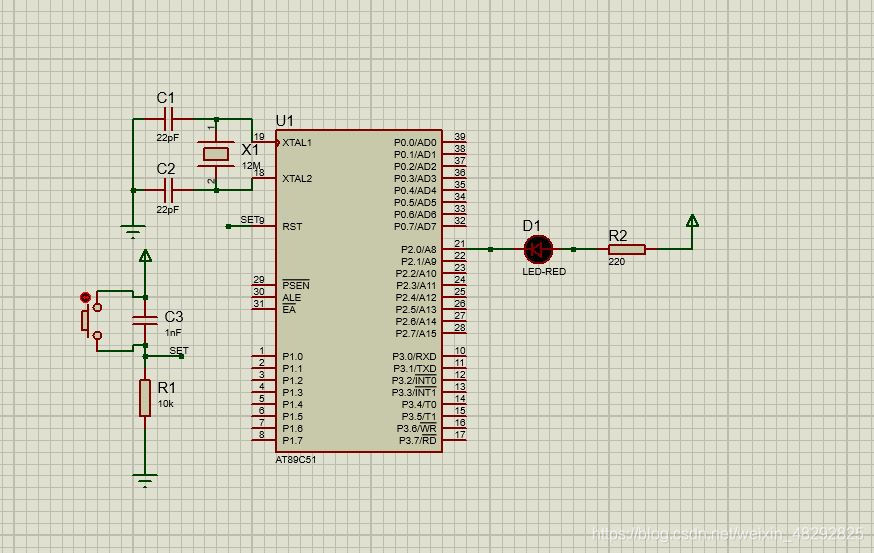Select the 'C1' reference label
Viewport: 874px width, 553px height.
click(166, 98)
